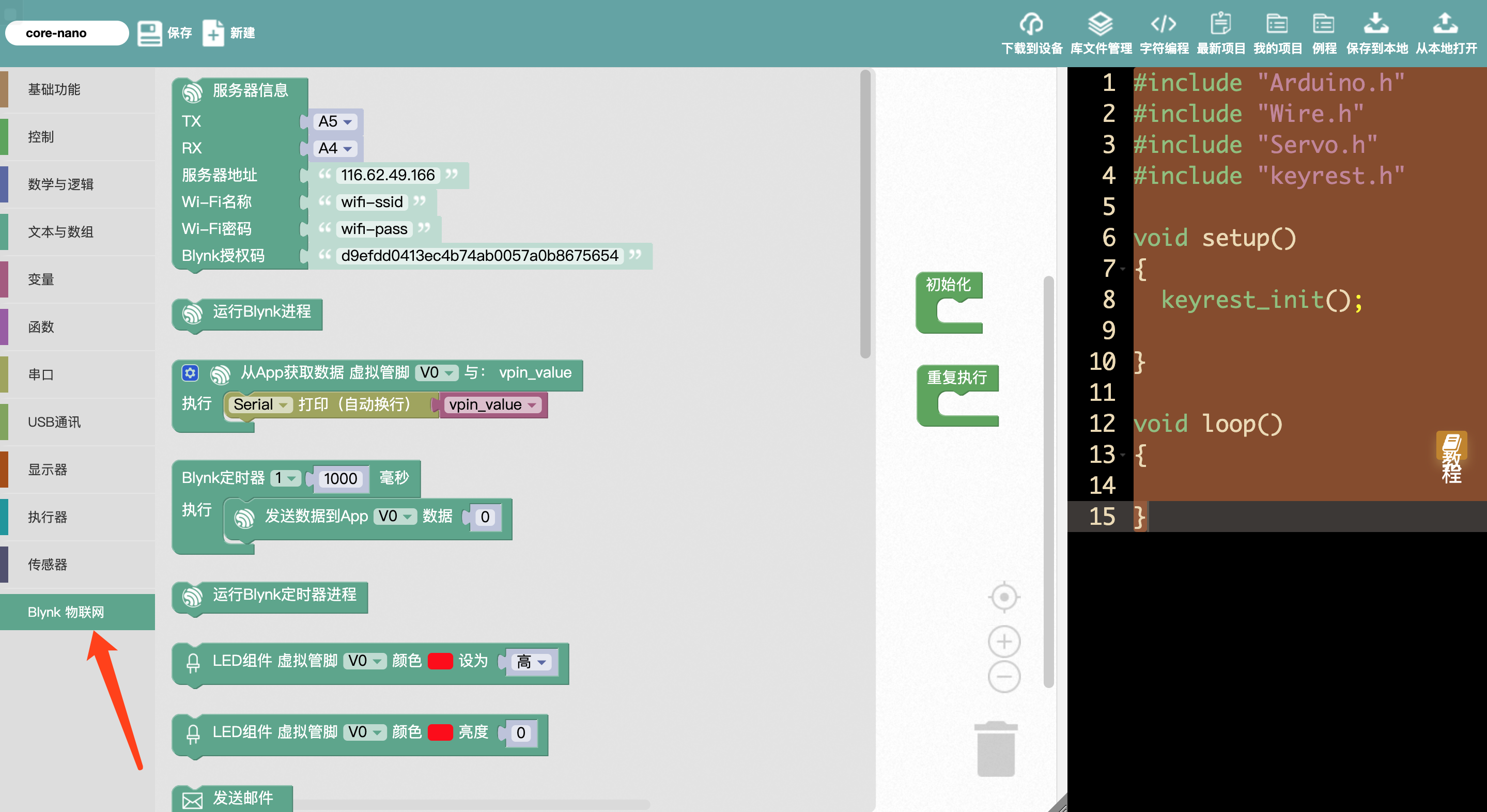Click gear icon on 从App获取数据 block
The height and width of the screenshot is (812, 1487).
190,373
